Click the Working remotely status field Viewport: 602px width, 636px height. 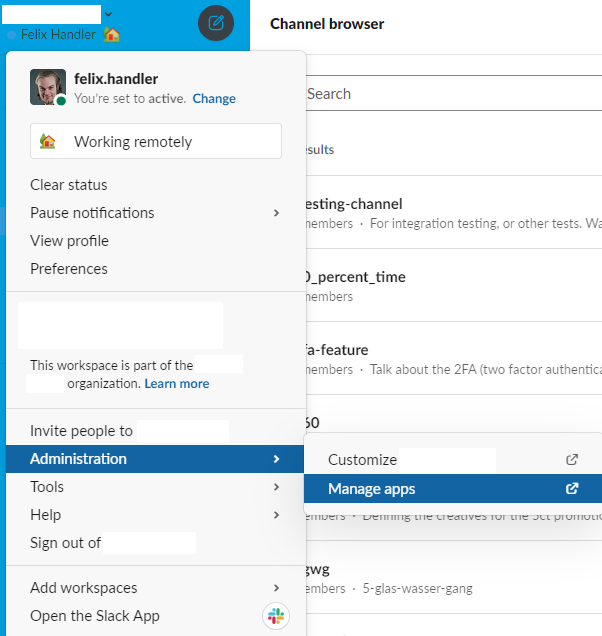pos(156,141)
